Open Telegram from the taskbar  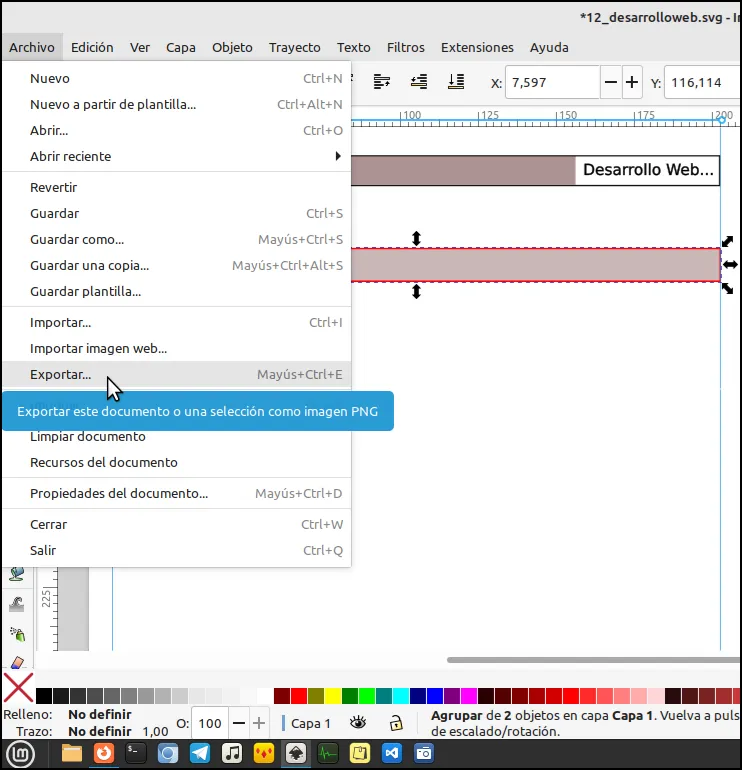coord(200,753)
